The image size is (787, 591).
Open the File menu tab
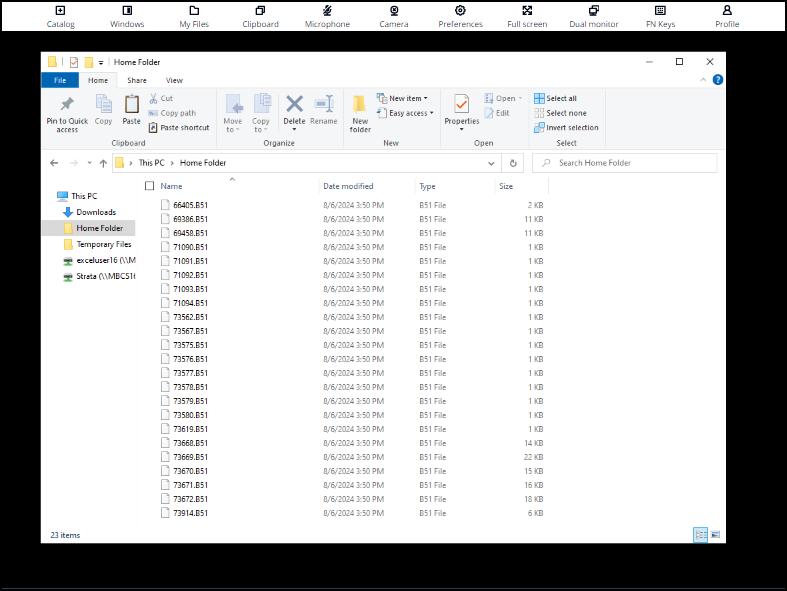[x=60, y=80]
